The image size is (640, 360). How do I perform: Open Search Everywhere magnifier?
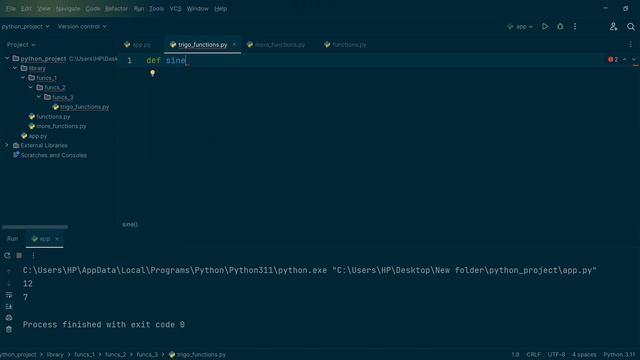pyautogui.click(x=631, y=27)
